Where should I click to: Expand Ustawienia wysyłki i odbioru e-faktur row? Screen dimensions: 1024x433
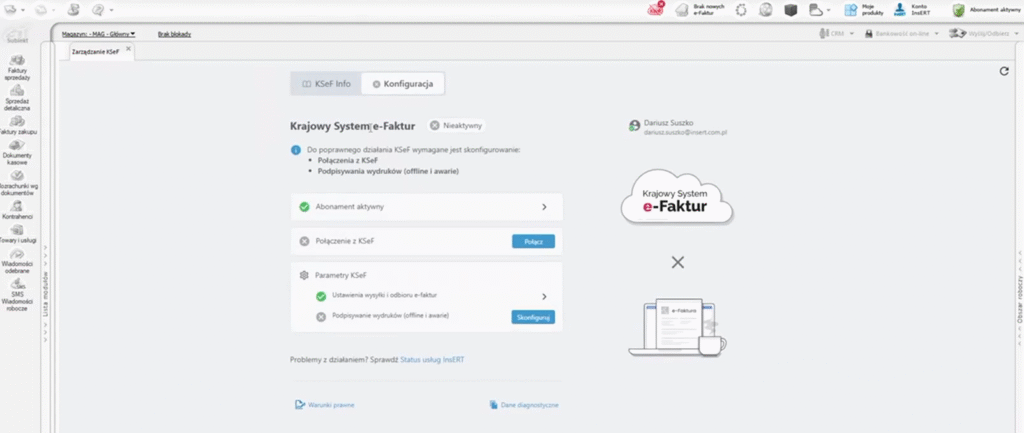[544, 296]
